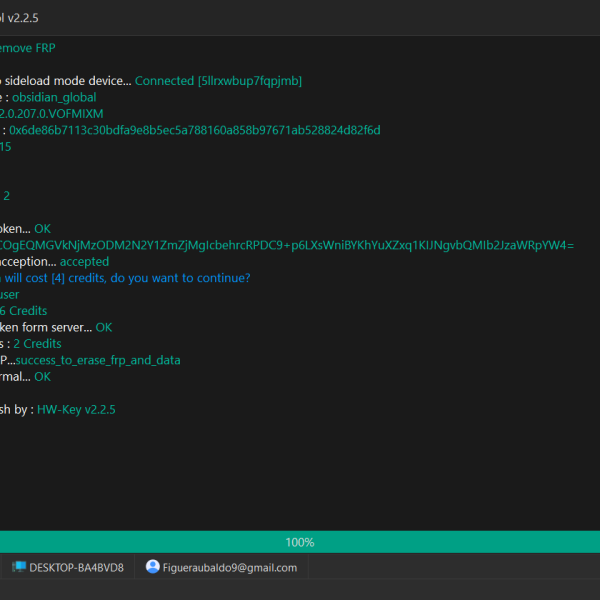
Task: Click OK after 'form server...'
Action: click(x=104, y=327)
